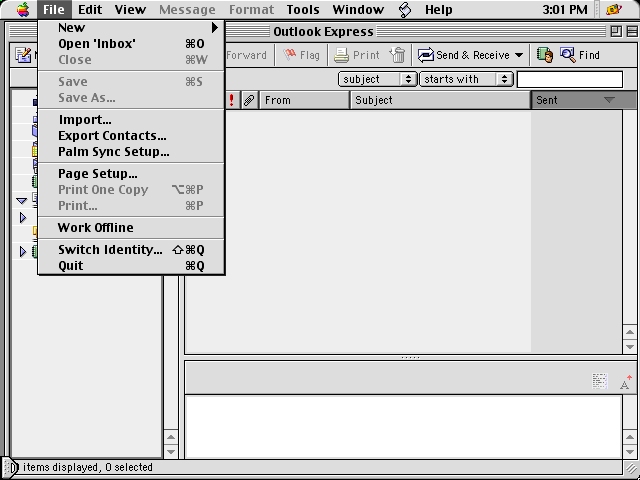The width and height of the screenshot is (640, 480).
Task: Open the 'subject' filter dropdown
Action: tap(377, 79)
